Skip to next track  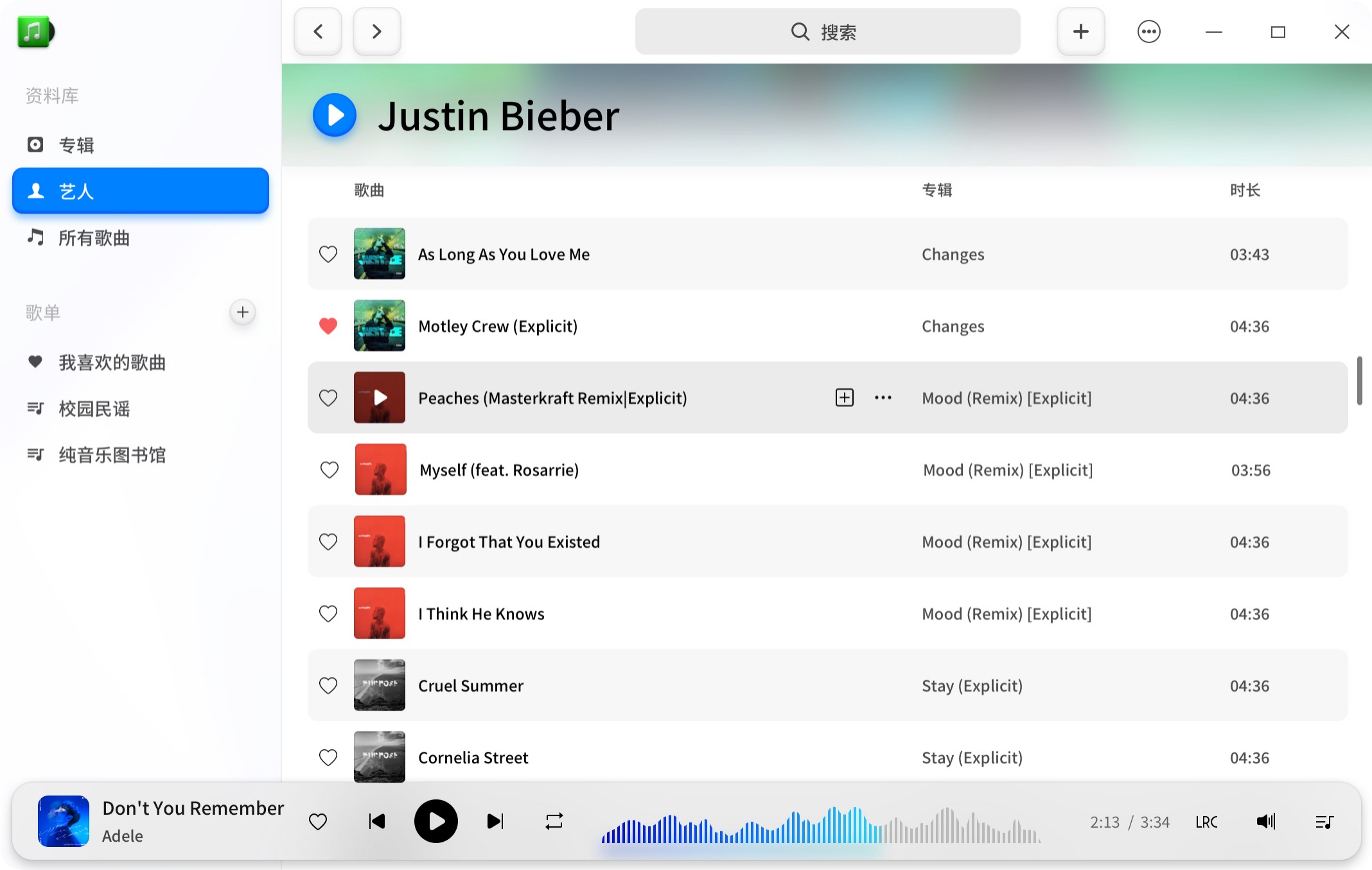(x=495, y=821)
